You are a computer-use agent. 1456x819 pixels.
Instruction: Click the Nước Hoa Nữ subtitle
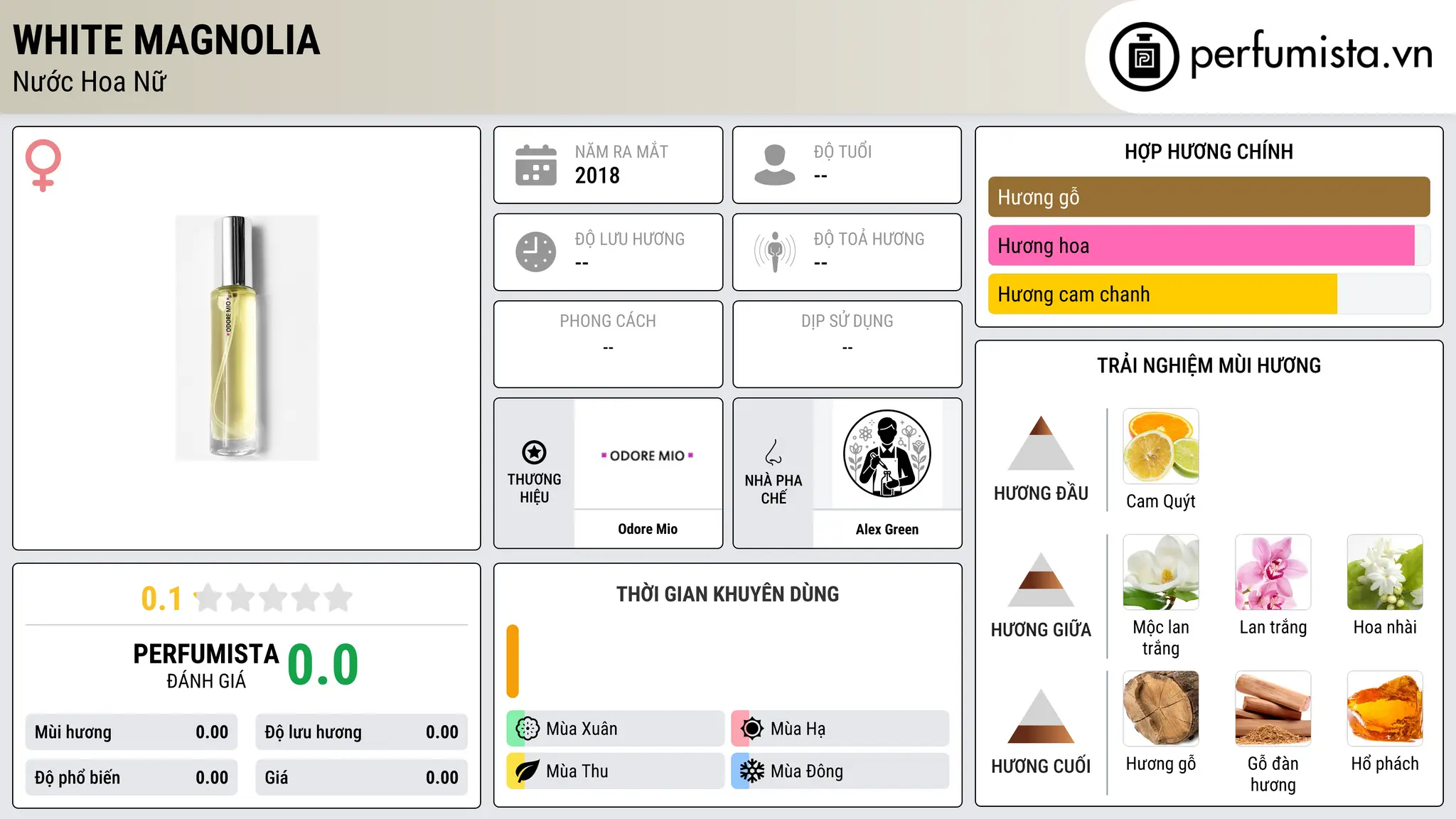click(90, 82)
